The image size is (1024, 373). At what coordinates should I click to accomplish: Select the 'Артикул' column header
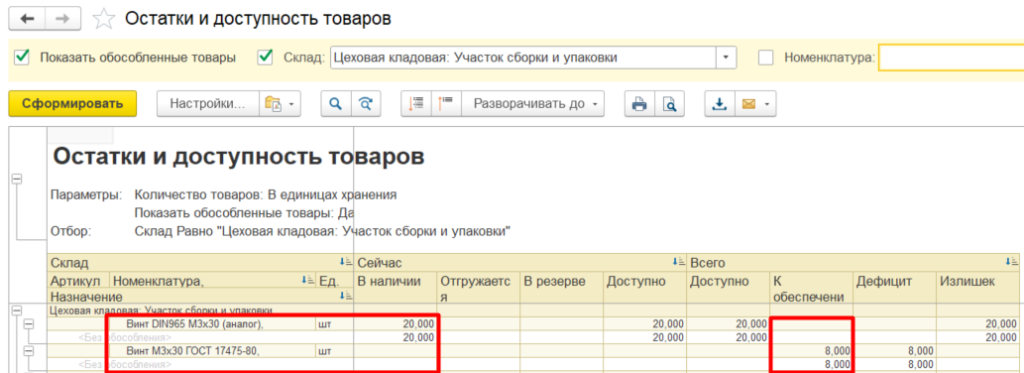78,281
